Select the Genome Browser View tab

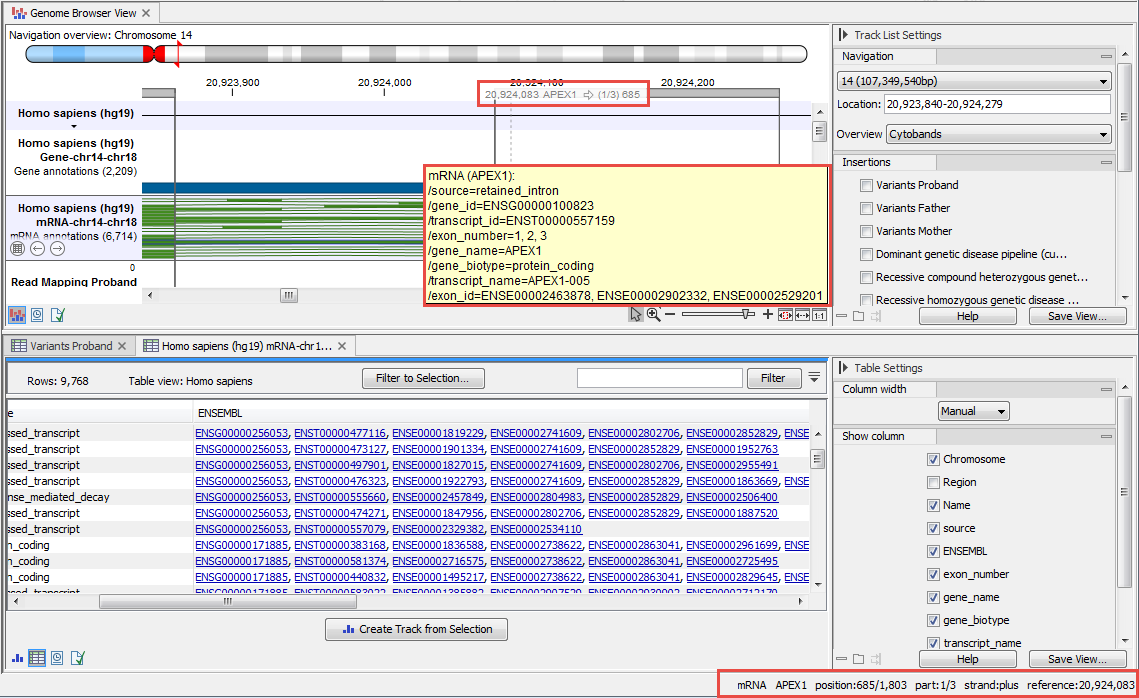(x=83, y=13)
